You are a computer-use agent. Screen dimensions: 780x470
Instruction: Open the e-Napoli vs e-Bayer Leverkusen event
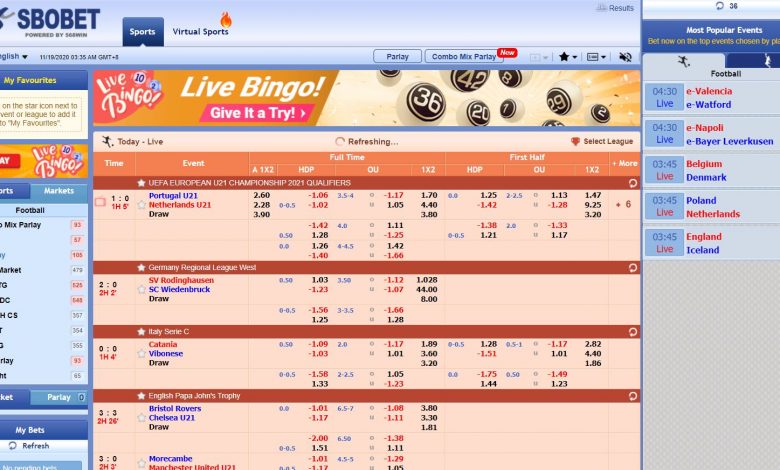pos(711,134)
